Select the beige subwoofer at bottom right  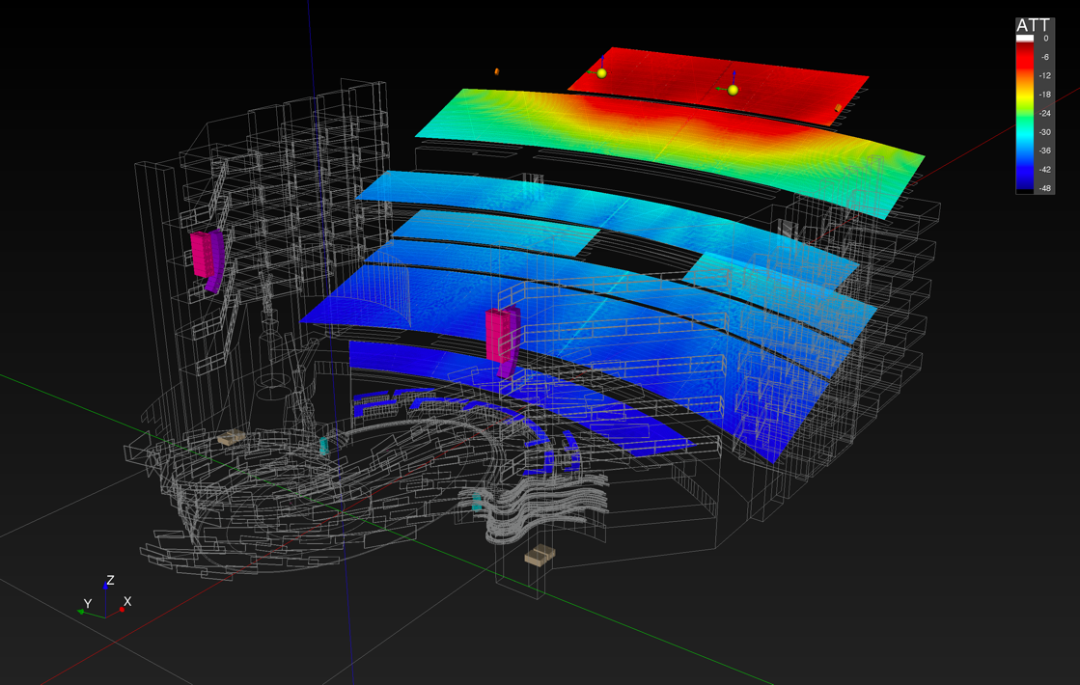[x=539, y=554]
